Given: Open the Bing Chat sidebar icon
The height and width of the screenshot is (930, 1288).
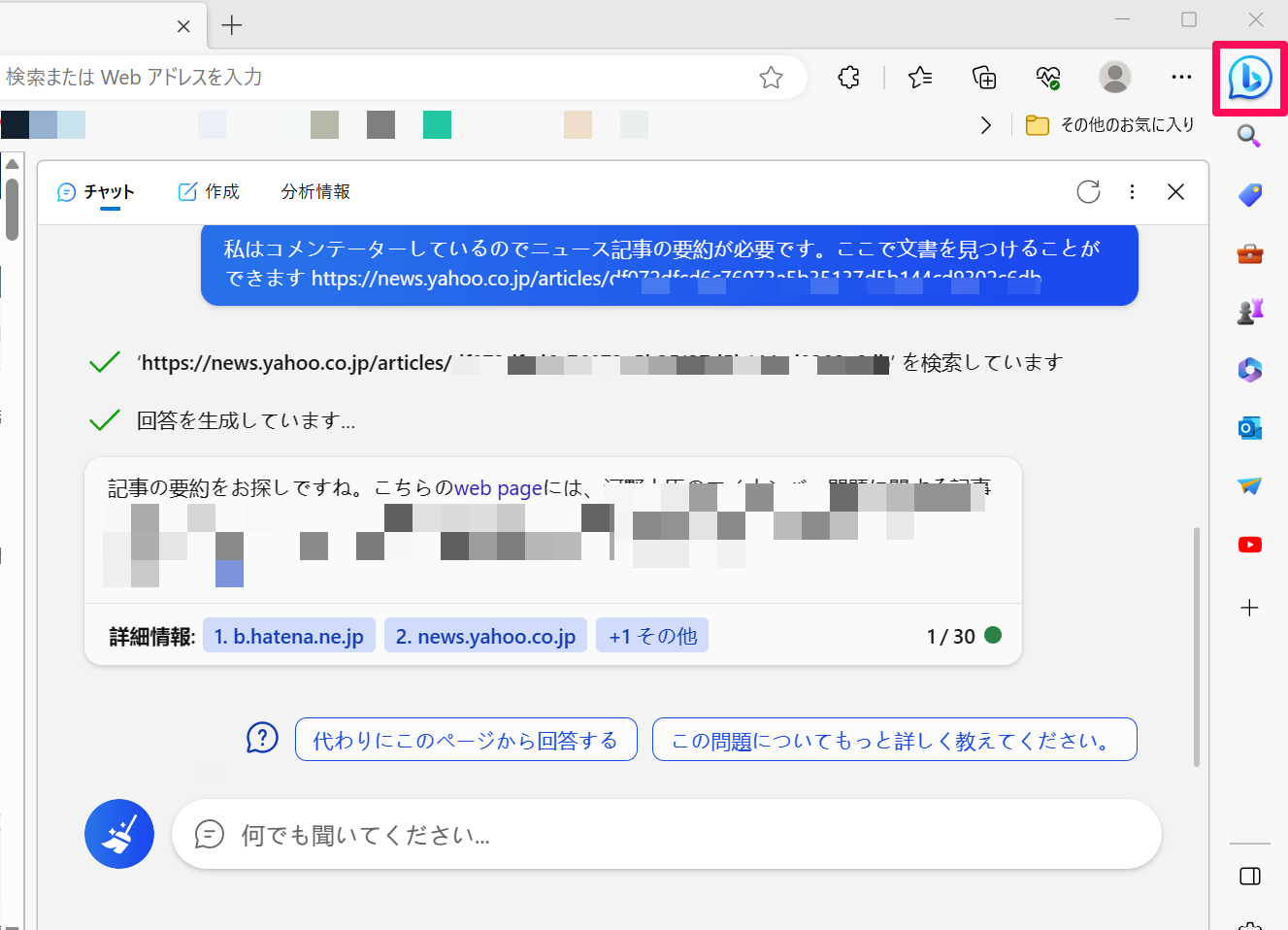Looking at the screenshot, I should [x=1249, y=78].
